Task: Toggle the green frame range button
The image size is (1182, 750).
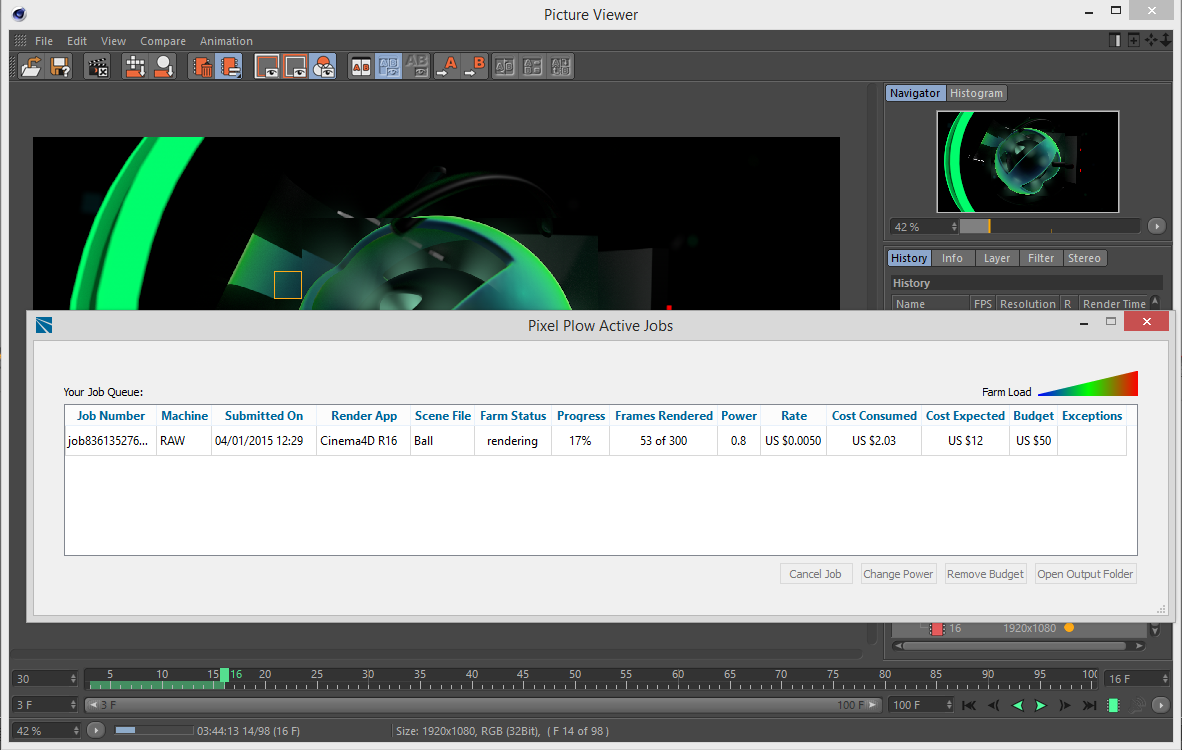Action: coord(1113,705)
